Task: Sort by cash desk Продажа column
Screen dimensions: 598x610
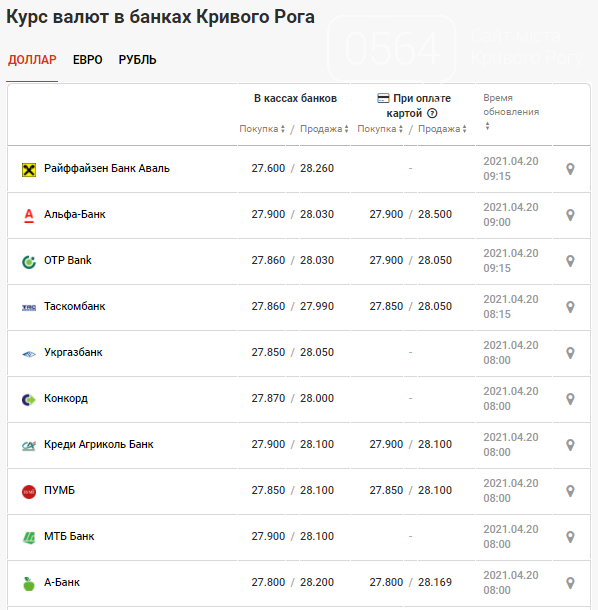Action: tap(324, 129)
